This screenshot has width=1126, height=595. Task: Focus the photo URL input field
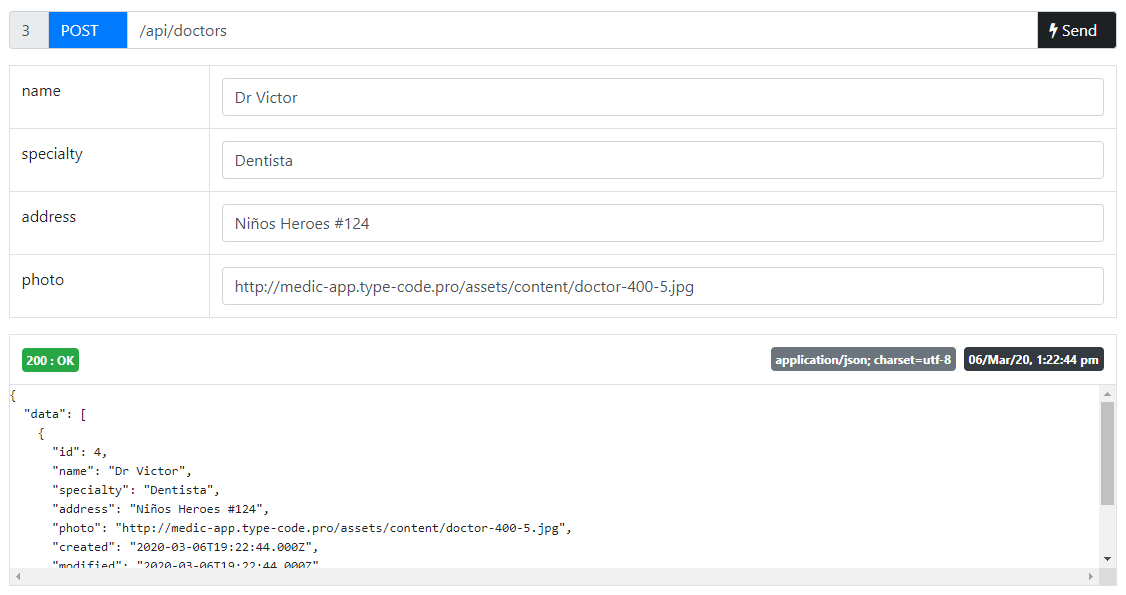pos(662,286)
